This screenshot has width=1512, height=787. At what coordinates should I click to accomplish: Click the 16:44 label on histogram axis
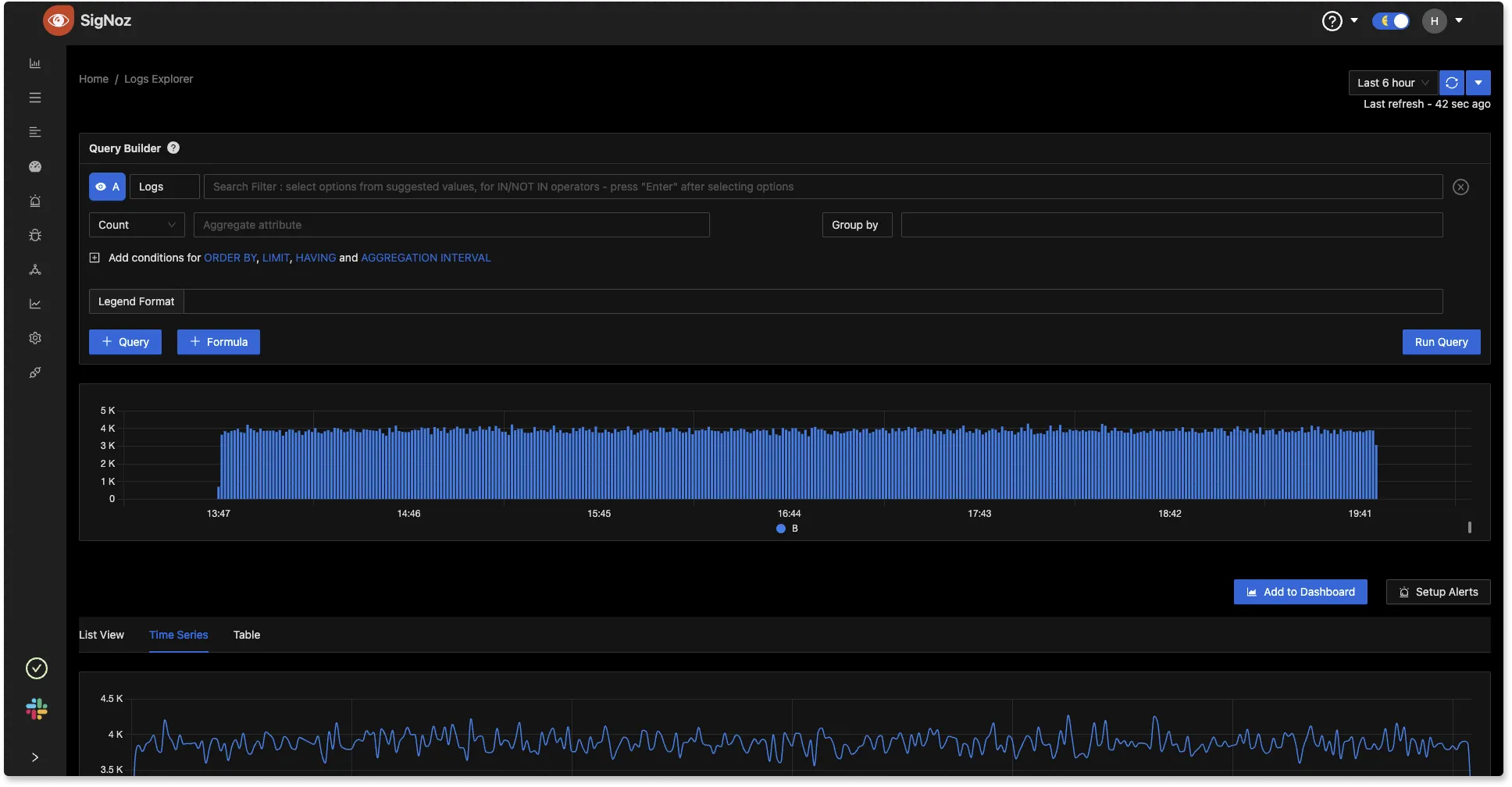click(x=790, y=514)
